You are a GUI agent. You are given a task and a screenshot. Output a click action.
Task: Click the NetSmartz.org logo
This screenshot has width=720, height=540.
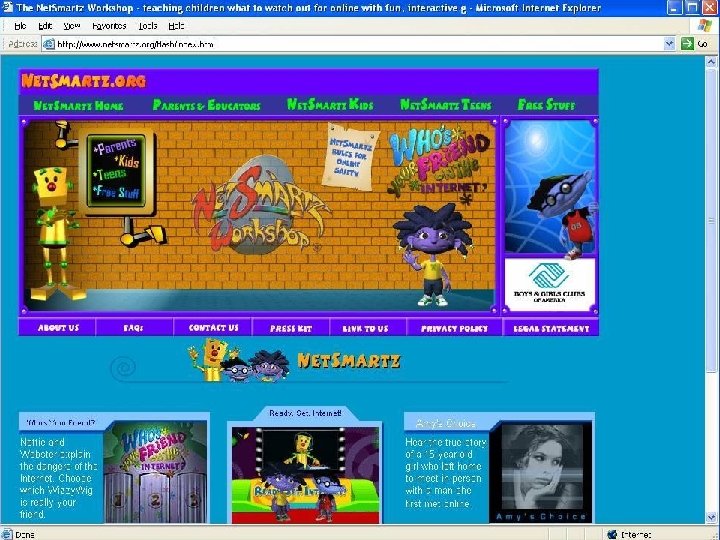coord(84,81)
